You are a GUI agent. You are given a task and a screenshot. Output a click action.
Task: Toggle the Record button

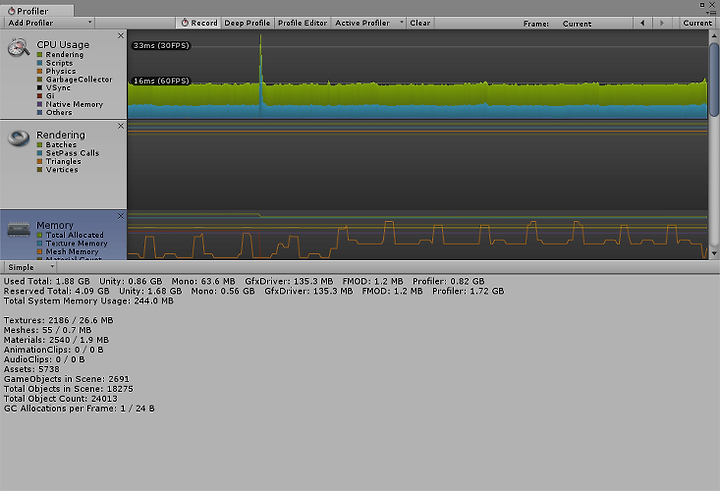(199, 23)
